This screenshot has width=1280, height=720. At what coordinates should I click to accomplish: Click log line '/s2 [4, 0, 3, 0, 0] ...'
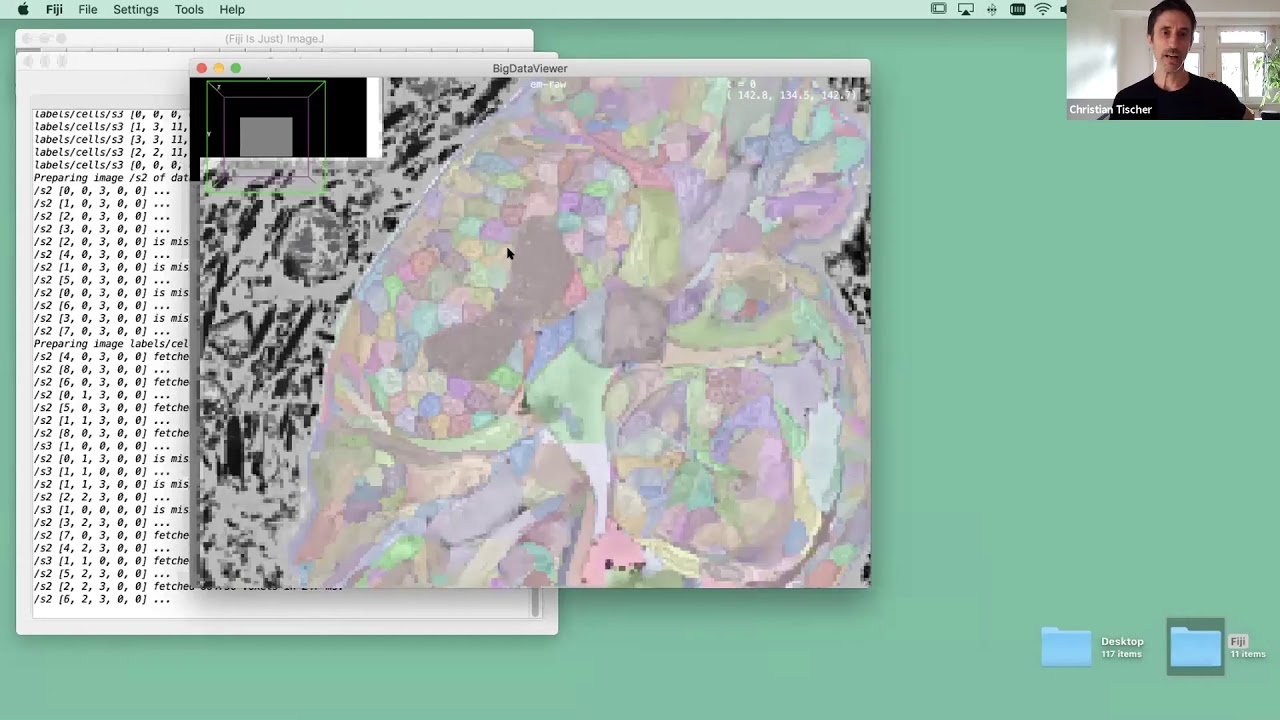[x=102, y=255]
